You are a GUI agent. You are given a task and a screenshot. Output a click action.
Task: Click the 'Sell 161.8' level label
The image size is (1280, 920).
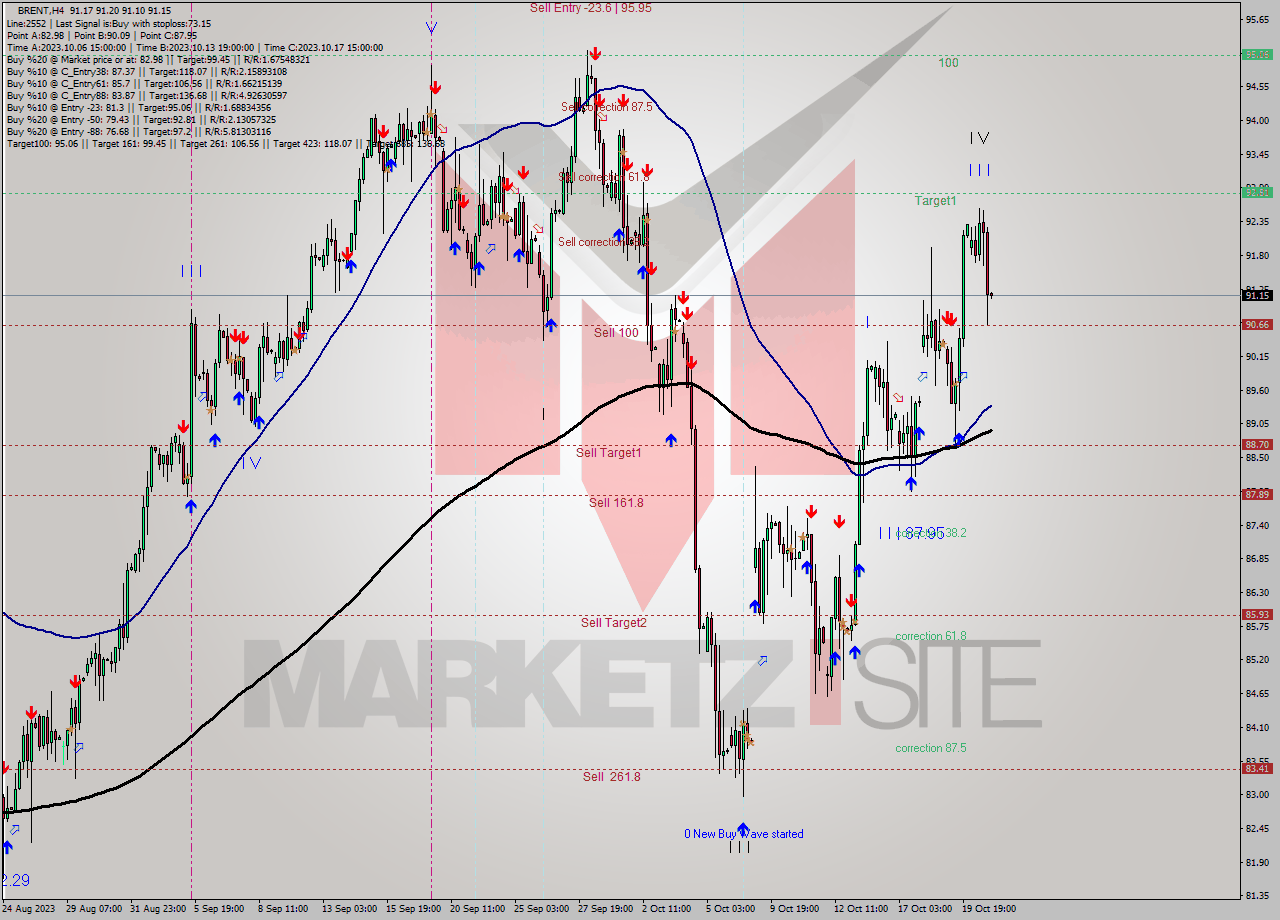coord(616,503)
